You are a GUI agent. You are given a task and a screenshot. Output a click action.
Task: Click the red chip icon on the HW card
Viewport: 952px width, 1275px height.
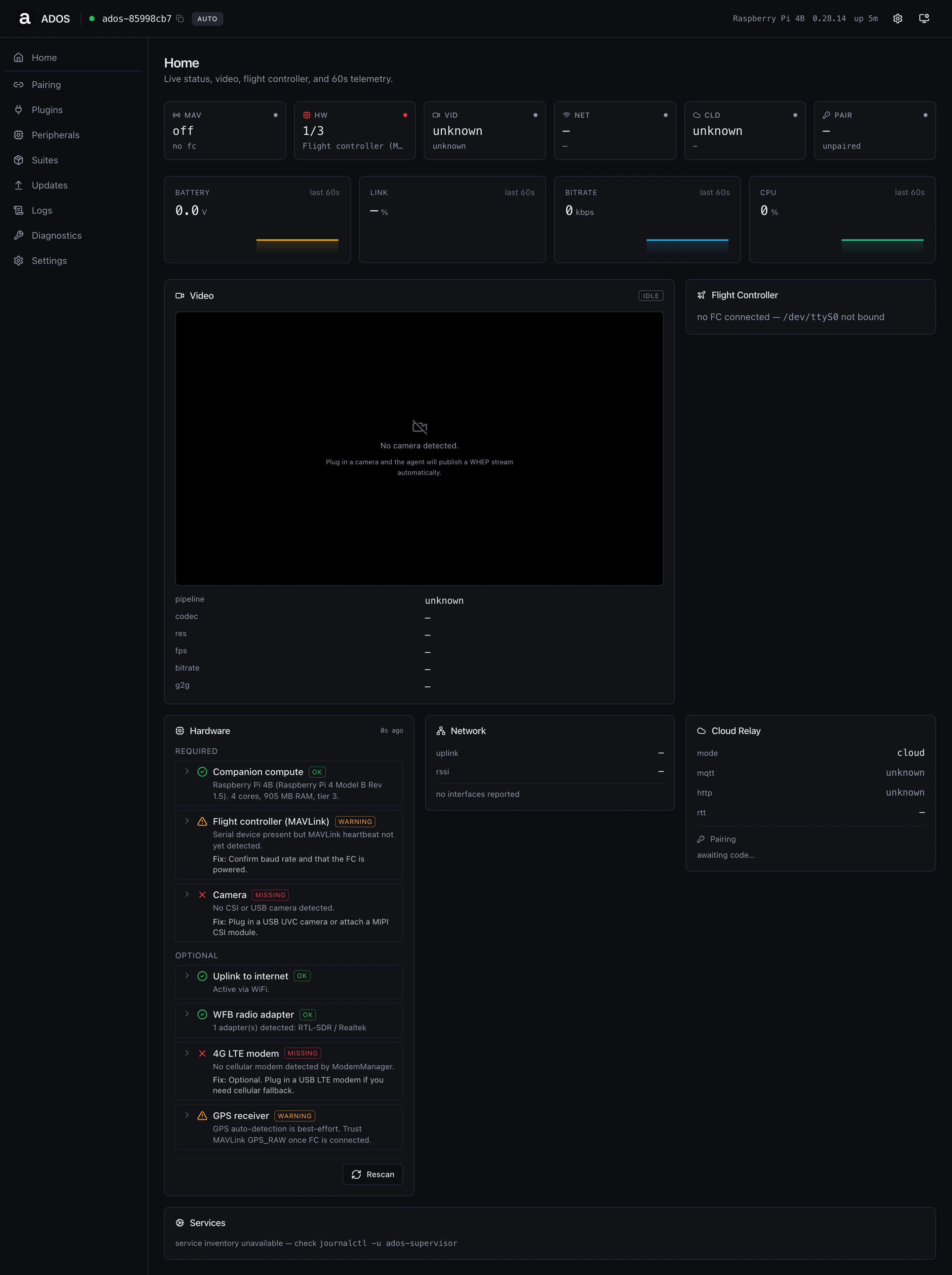coord(306,115)
